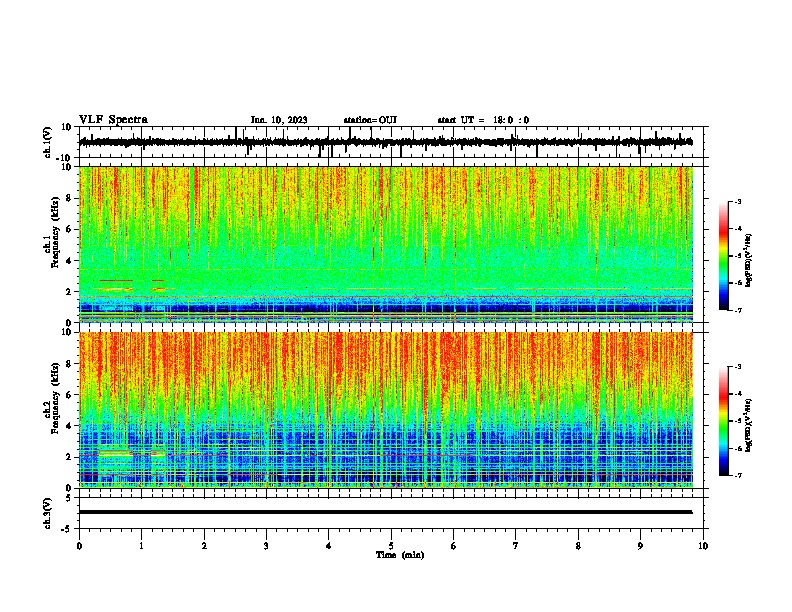
Task: Click the "2" tick on the Time axis
Action: click(x=204, y=546)
